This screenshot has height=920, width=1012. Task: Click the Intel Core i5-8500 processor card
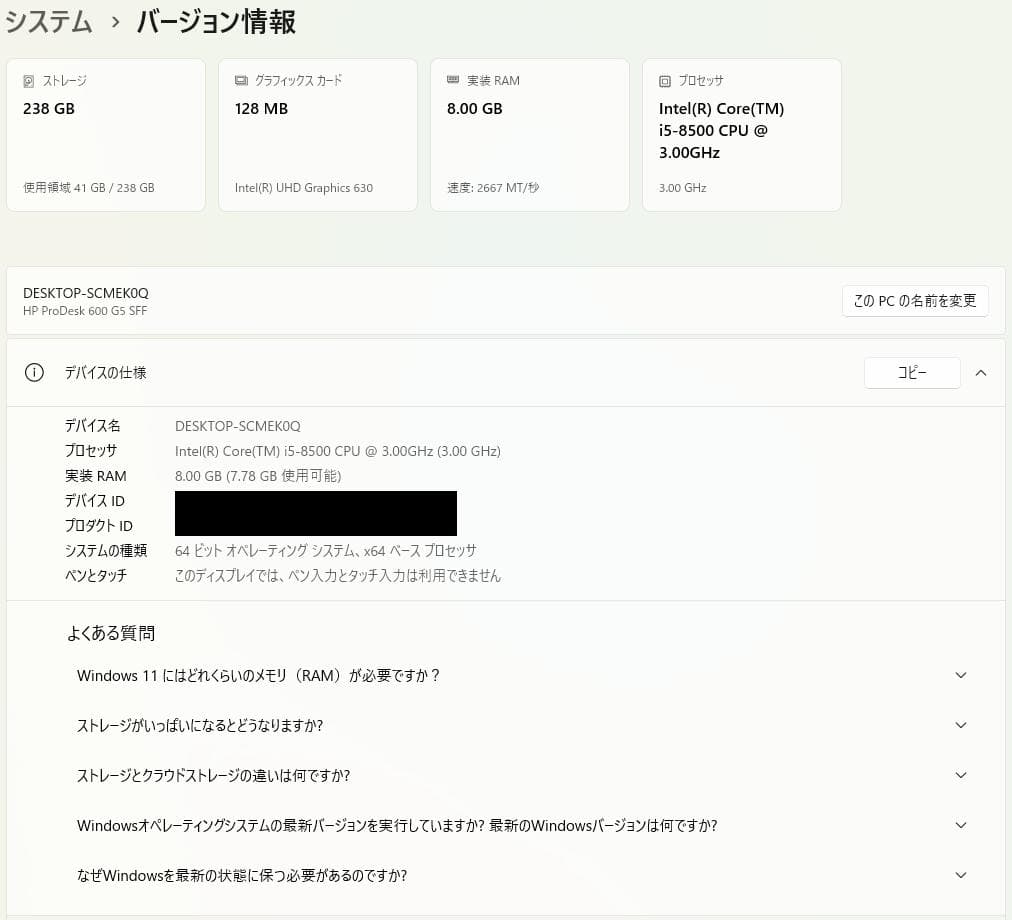[x=742, y=134]
